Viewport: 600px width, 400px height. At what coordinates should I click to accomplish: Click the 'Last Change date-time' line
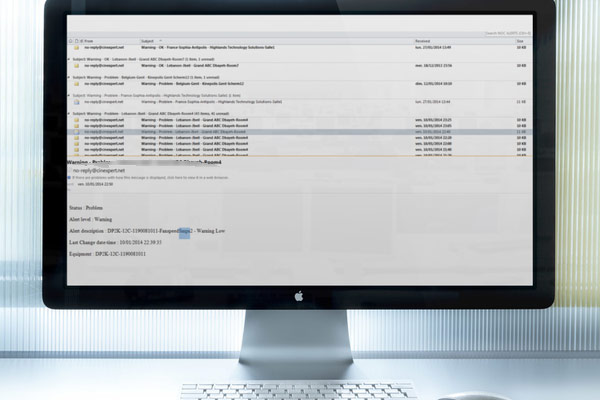pos(115,243)
